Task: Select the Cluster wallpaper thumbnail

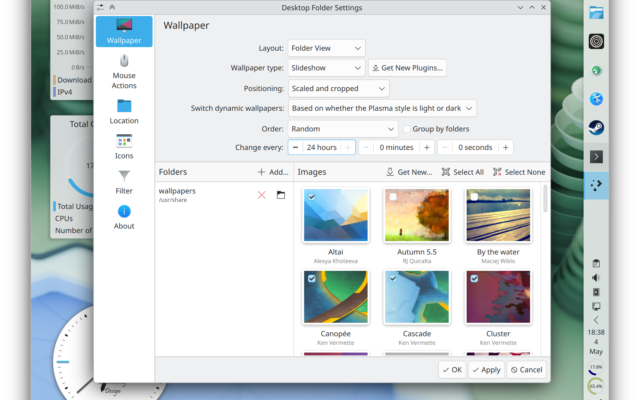Action: (498, 297)
